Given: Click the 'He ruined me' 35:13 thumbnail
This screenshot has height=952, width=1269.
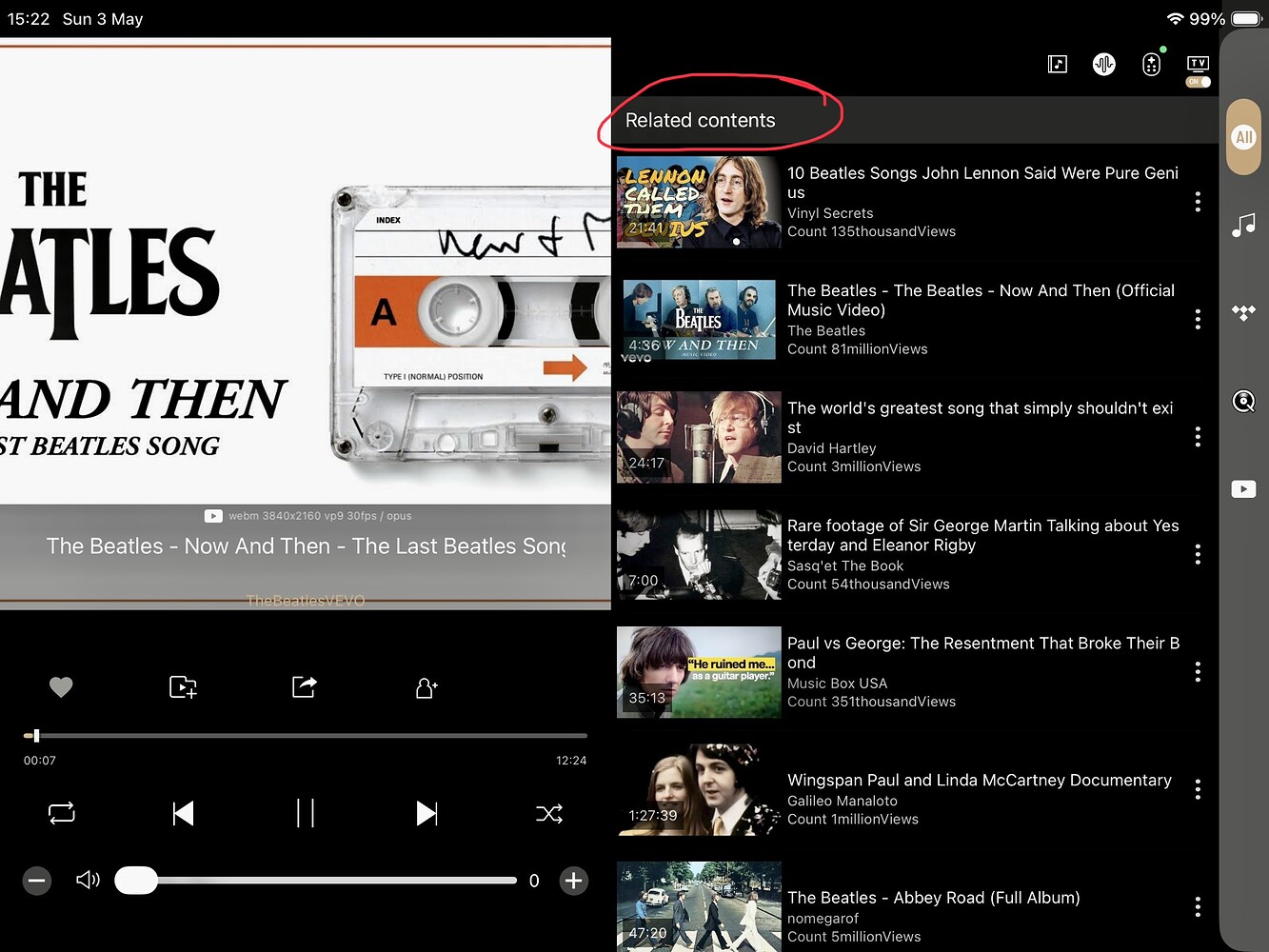Looking at the screenshot, I should (699, 672).
